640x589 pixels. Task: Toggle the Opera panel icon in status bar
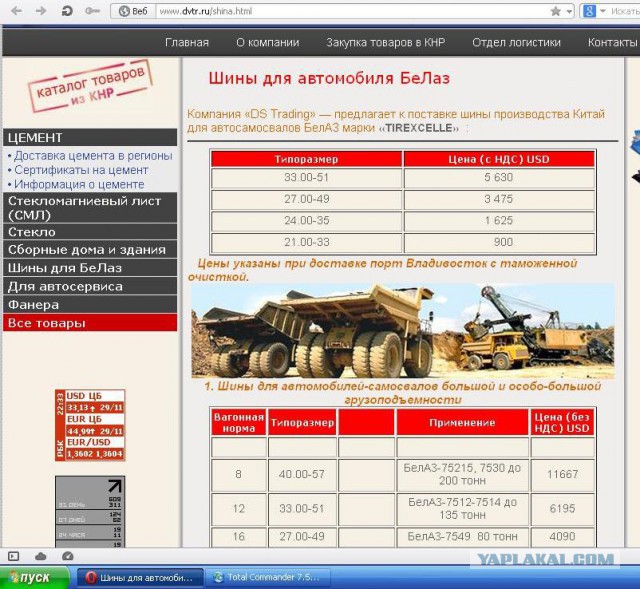tap(13, 556)
